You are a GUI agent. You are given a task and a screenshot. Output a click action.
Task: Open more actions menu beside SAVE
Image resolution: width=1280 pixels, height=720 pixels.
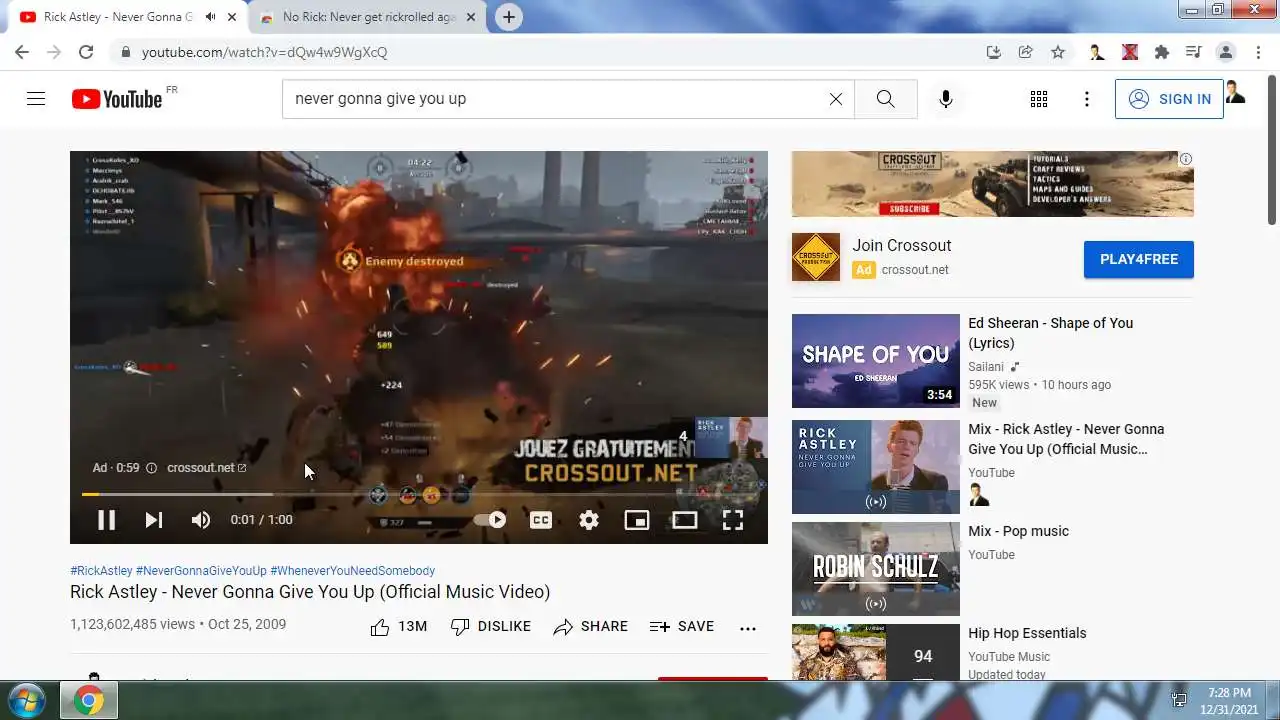tap(748, 628)
